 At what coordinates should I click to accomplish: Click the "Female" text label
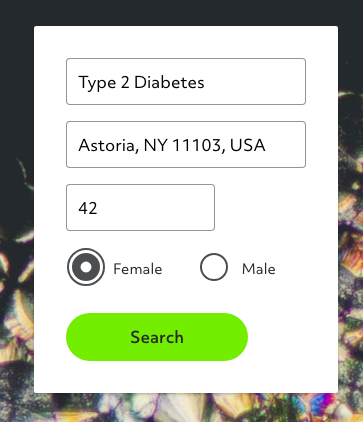coord(138,269)
